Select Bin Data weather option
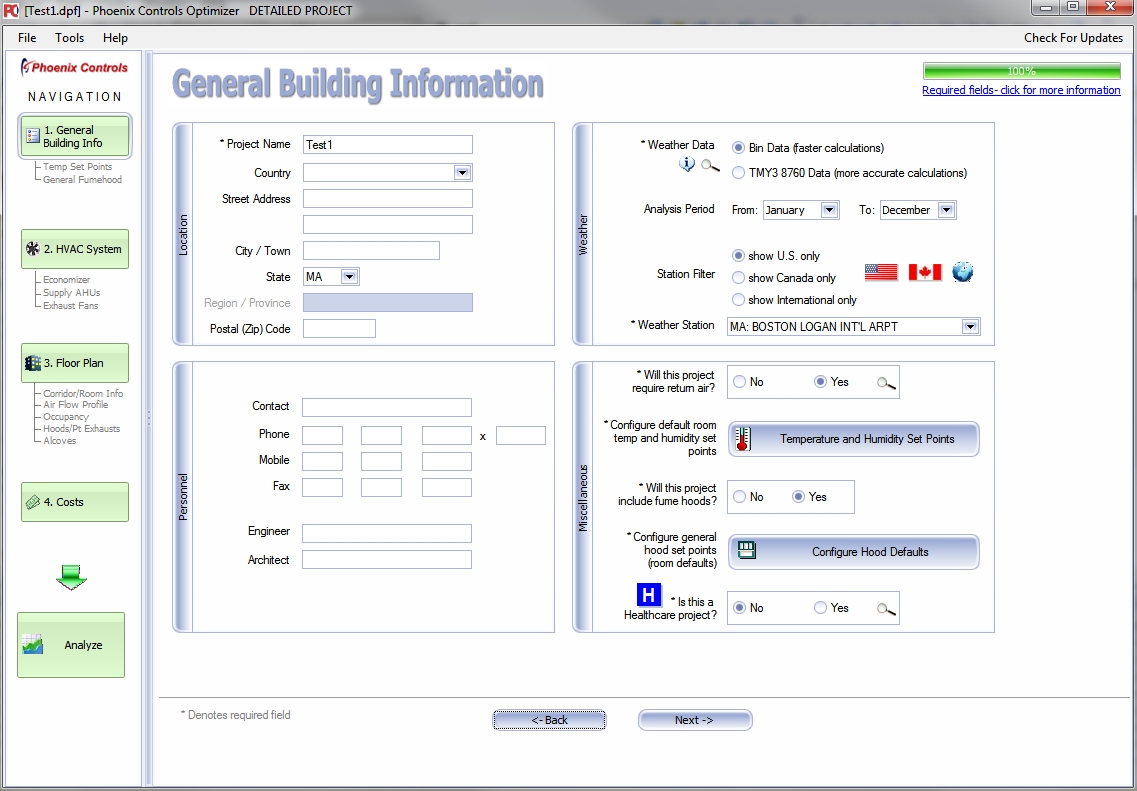The height and width of the screenshot is (791, 1137). click(738, 148)
